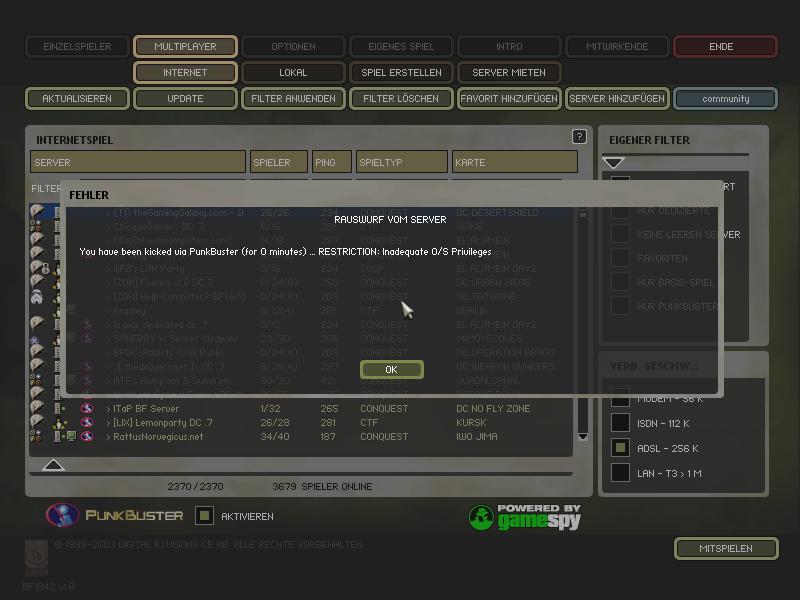Open the GameSpy logo link
The height and width of the screenshot is (600, 800).
(x=524, y=517)
